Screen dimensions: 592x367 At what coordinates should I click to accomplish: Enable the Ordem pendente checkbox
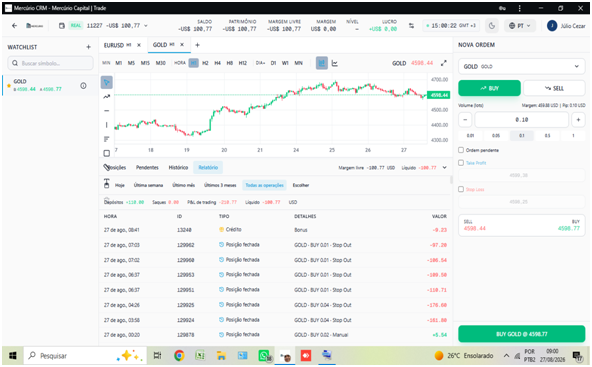point(461,150)
